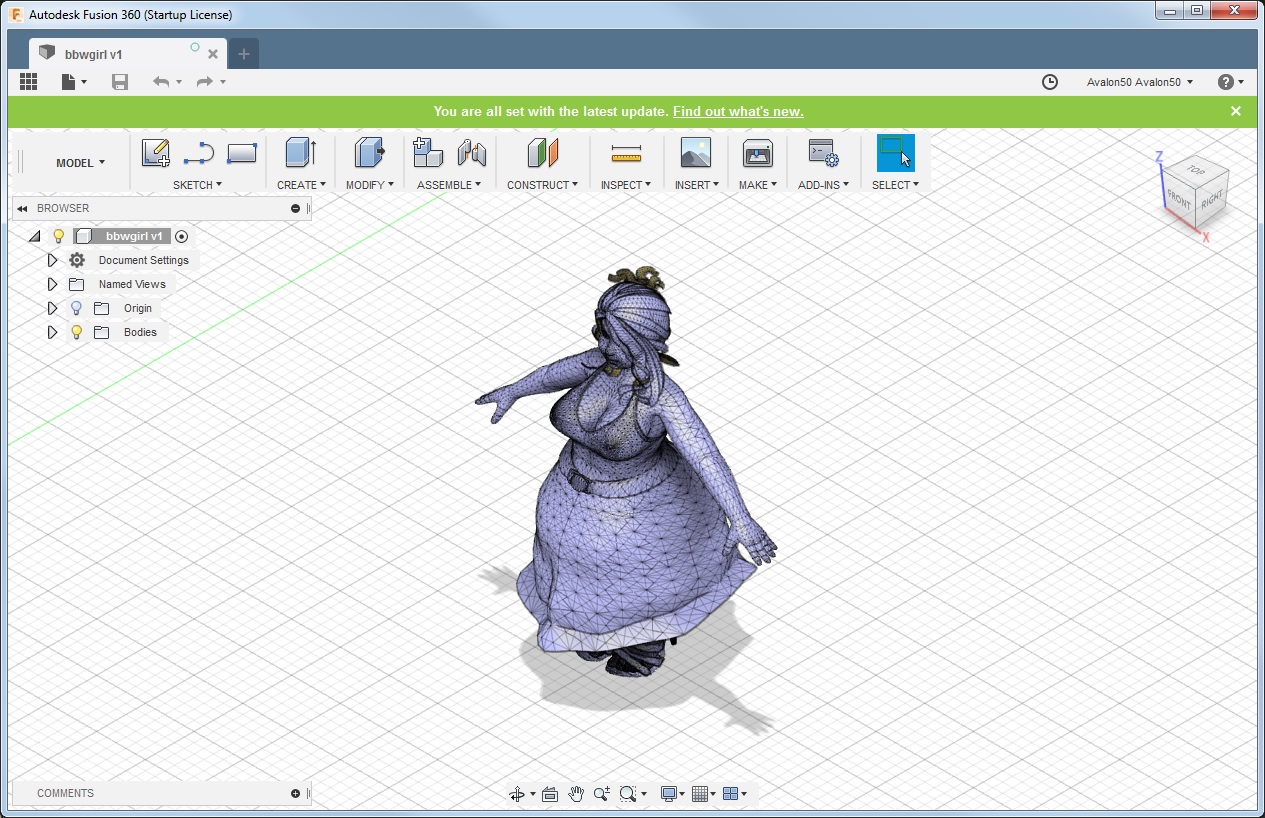1265x818 pixels.
Task: Select the Press Pull tool
Action: (370, 153)
